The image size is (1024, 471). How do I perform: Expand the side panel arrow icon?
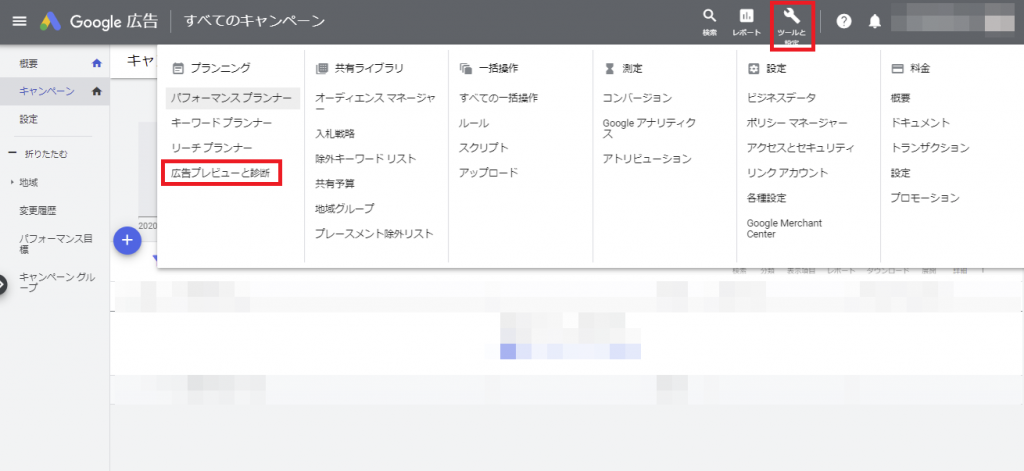pos(2,284)
